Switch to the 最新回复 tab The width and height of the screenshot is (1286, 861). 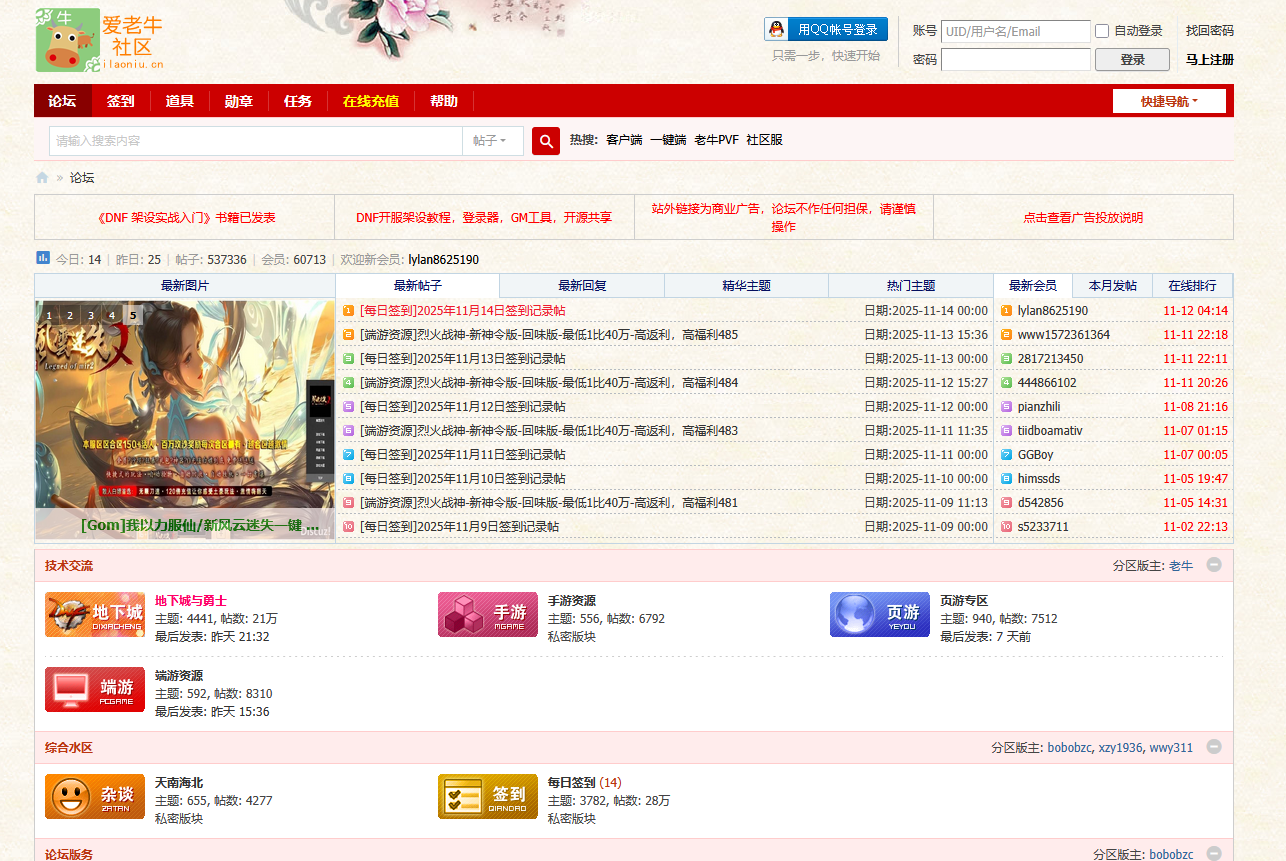coord(582,285)
